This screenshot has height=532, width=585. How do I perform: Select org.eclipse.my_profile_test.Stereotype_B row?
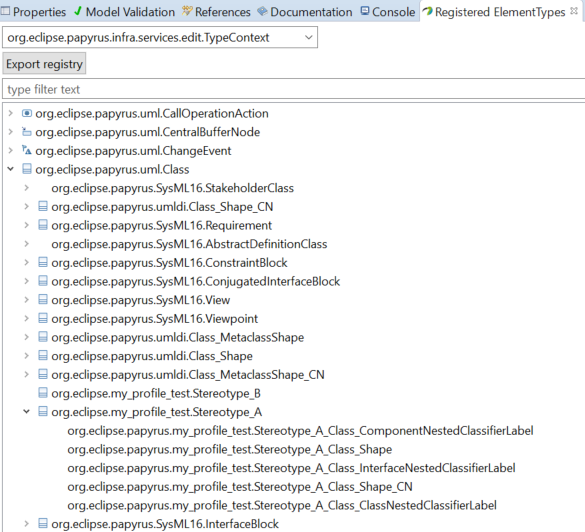point(156,393)
